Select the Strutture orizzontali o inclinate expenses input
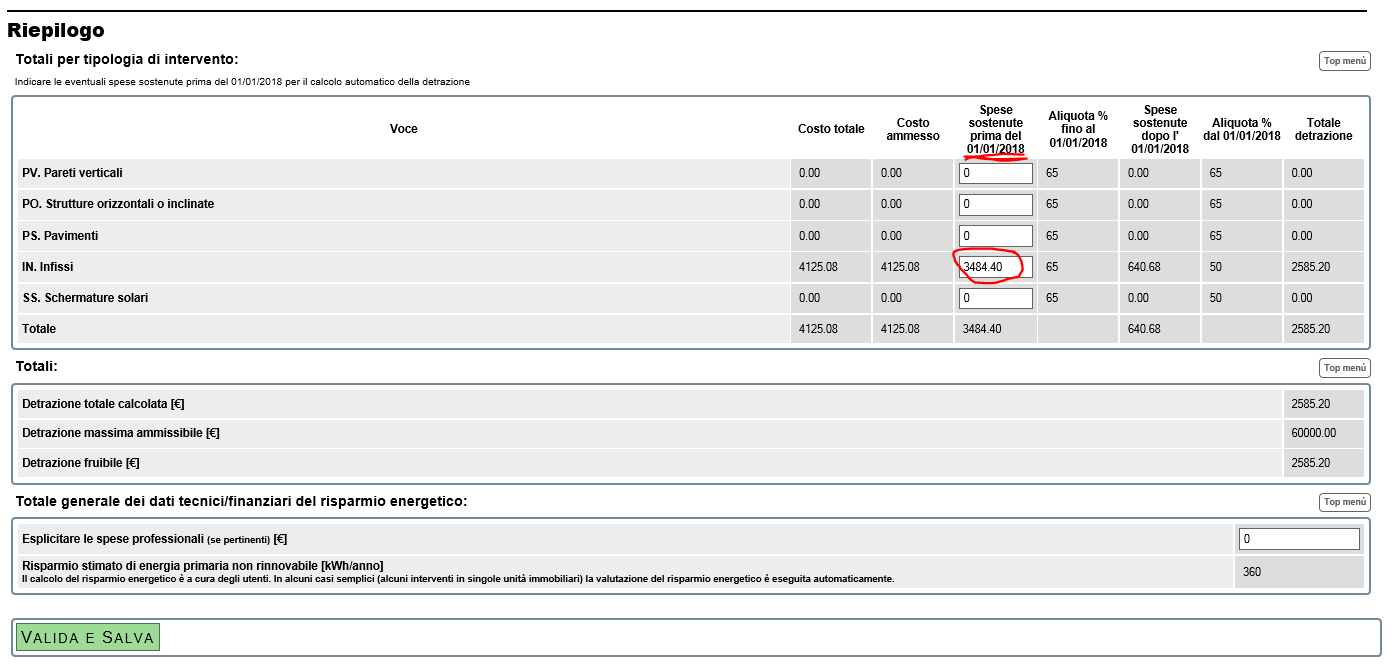 click(995, 205)
